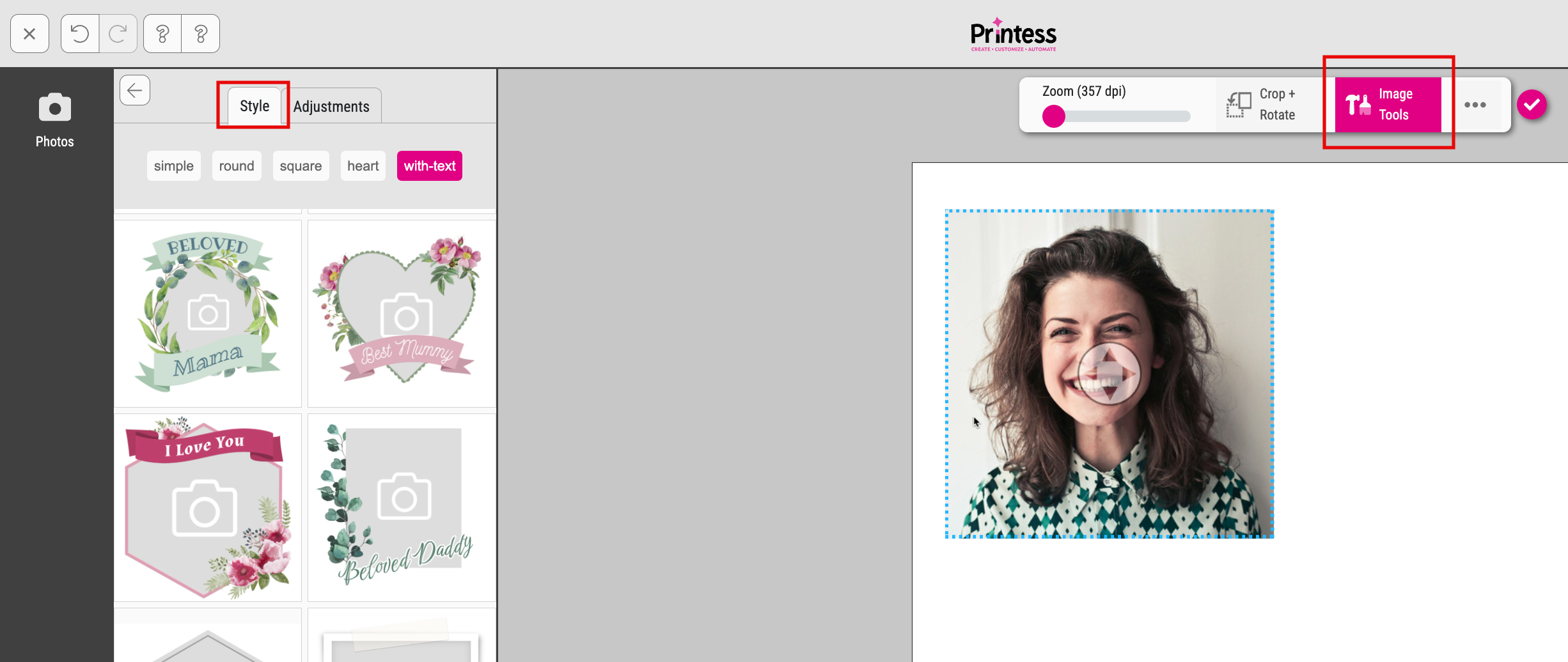Open the Image Tools button
Image resolution: width=1568 pixels, height=662 pixels.
point(1388,105)
